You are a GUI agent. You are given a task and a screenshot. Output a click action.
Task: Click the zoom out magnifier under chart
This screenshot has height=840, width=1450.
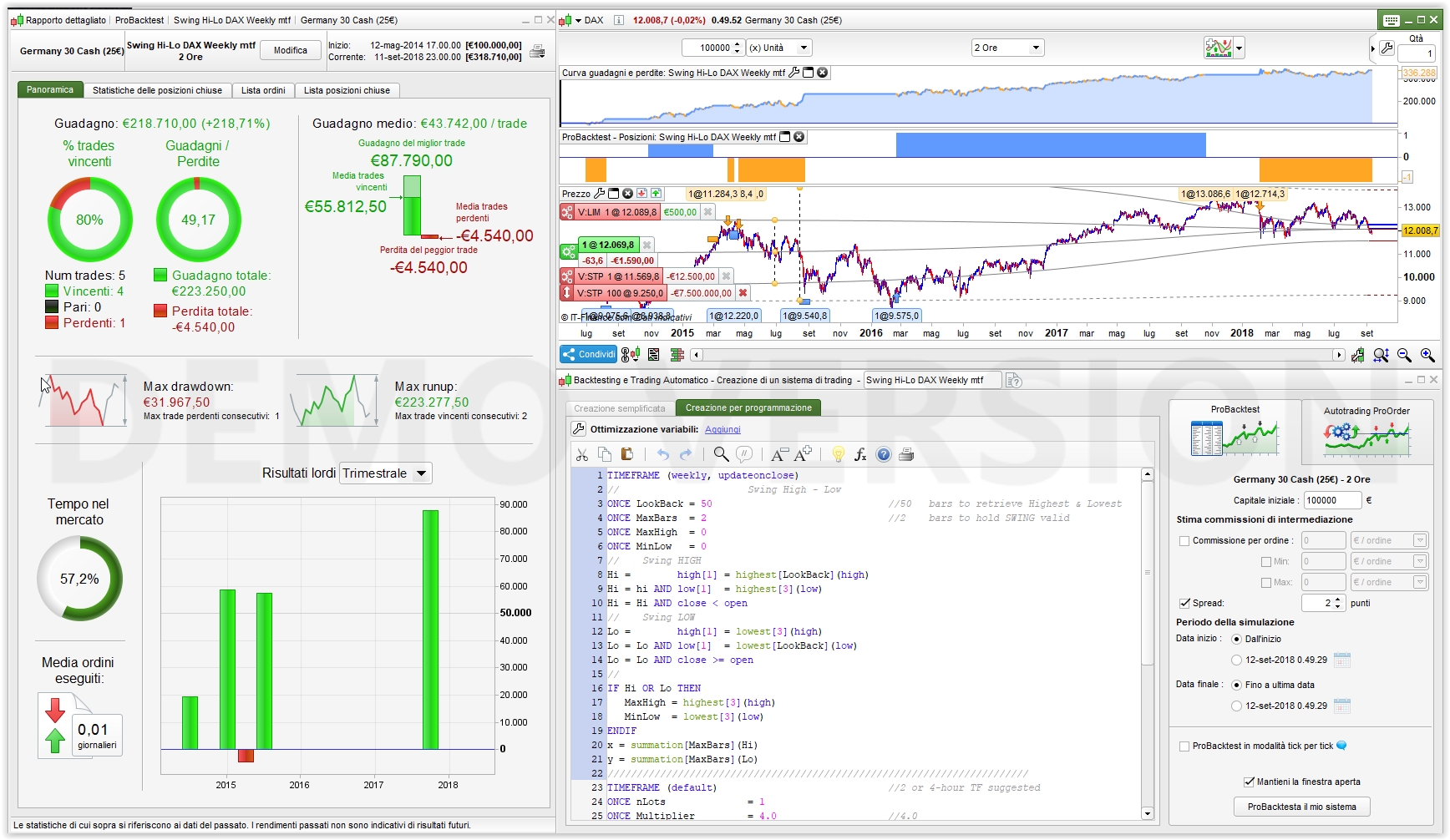(x=1404, y=355)
